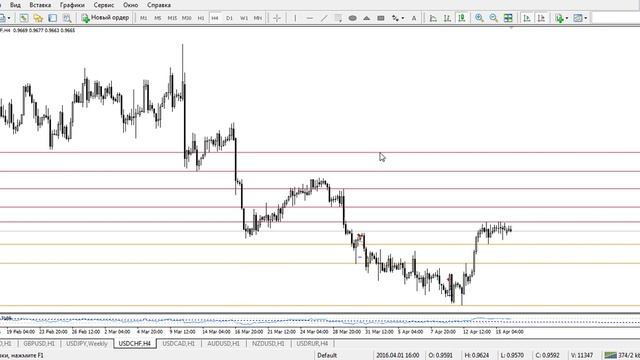Select the Arrows drawing tool
Image resolution: width=640 pixels, height=360 pixels.
(x=395, y=18)
